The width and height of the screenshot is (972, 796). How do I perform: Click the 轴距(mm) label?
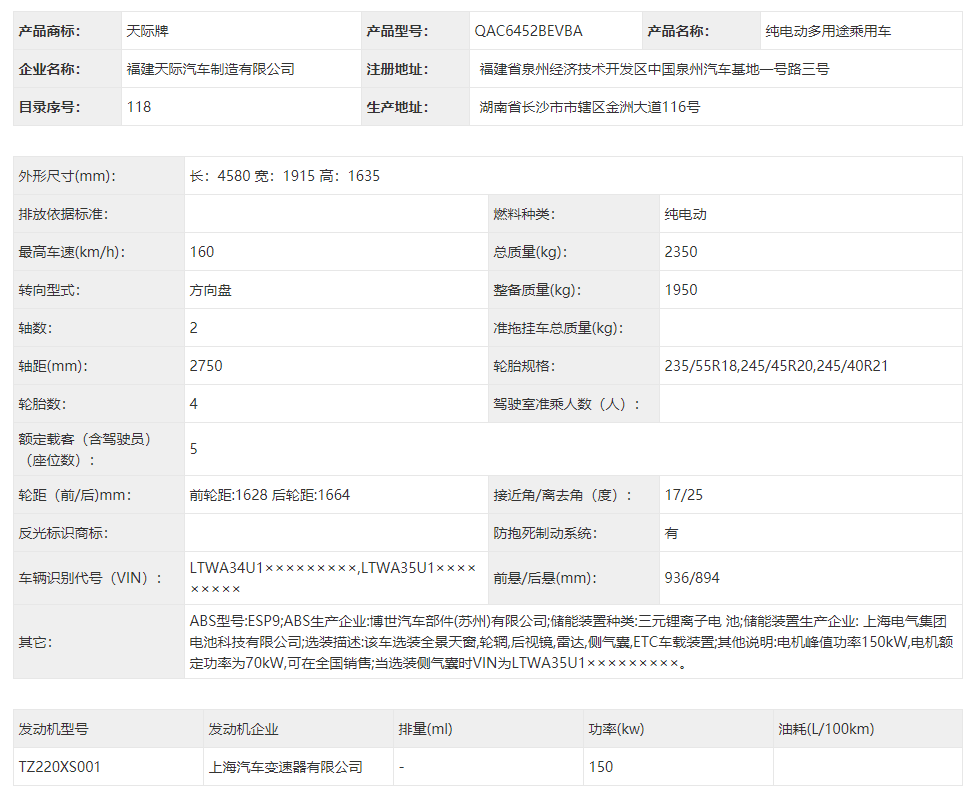click(x=53, y=366)
